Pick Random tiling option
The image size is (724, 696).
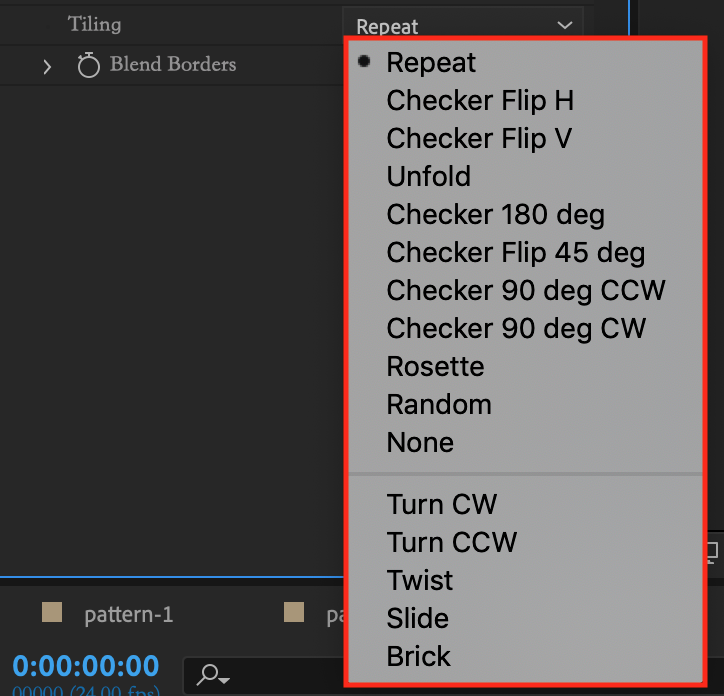[x=439, y=405]
